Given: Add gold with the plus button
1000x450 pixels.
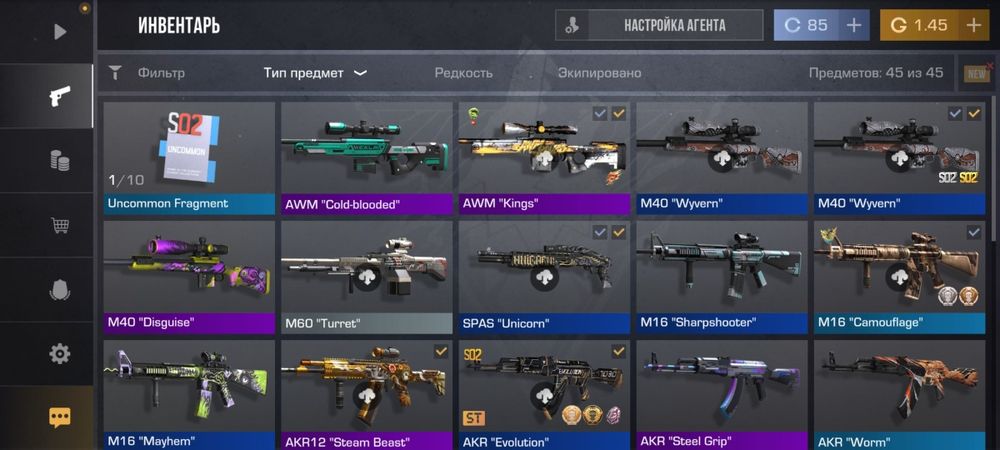Looking at the screenshot, I should click(x=974, y=25).
